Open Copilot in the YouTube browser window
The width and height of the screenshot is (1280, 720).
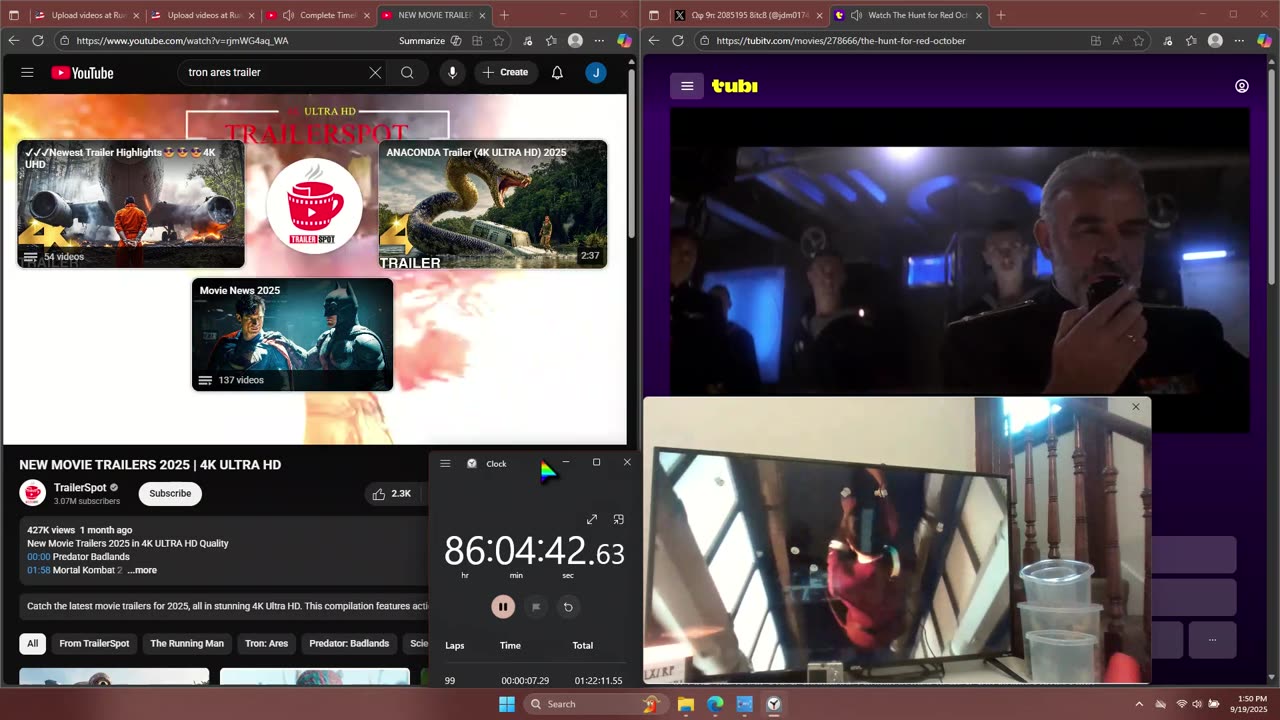click(624, 41)
